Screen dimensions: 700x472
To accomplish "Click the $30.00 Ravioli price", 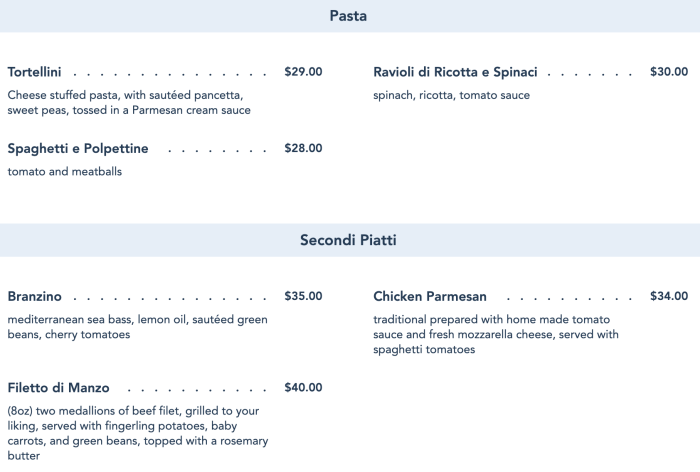I will [668, 72].
